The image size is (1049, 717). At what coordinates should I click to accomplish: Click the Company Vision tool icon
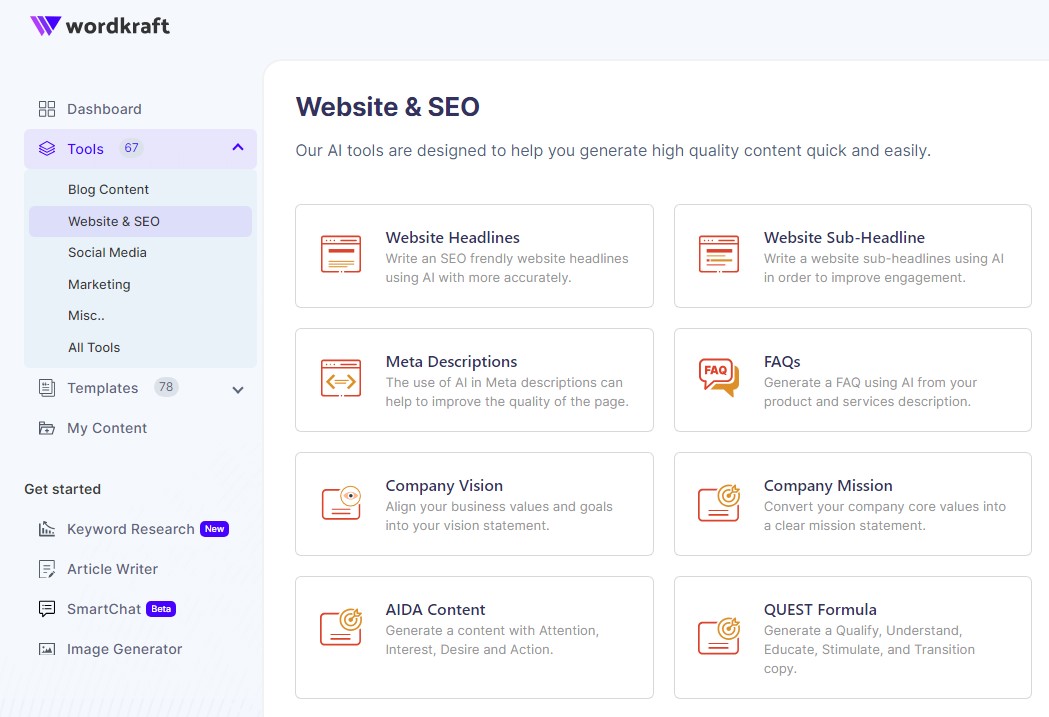tap(341, 503)
